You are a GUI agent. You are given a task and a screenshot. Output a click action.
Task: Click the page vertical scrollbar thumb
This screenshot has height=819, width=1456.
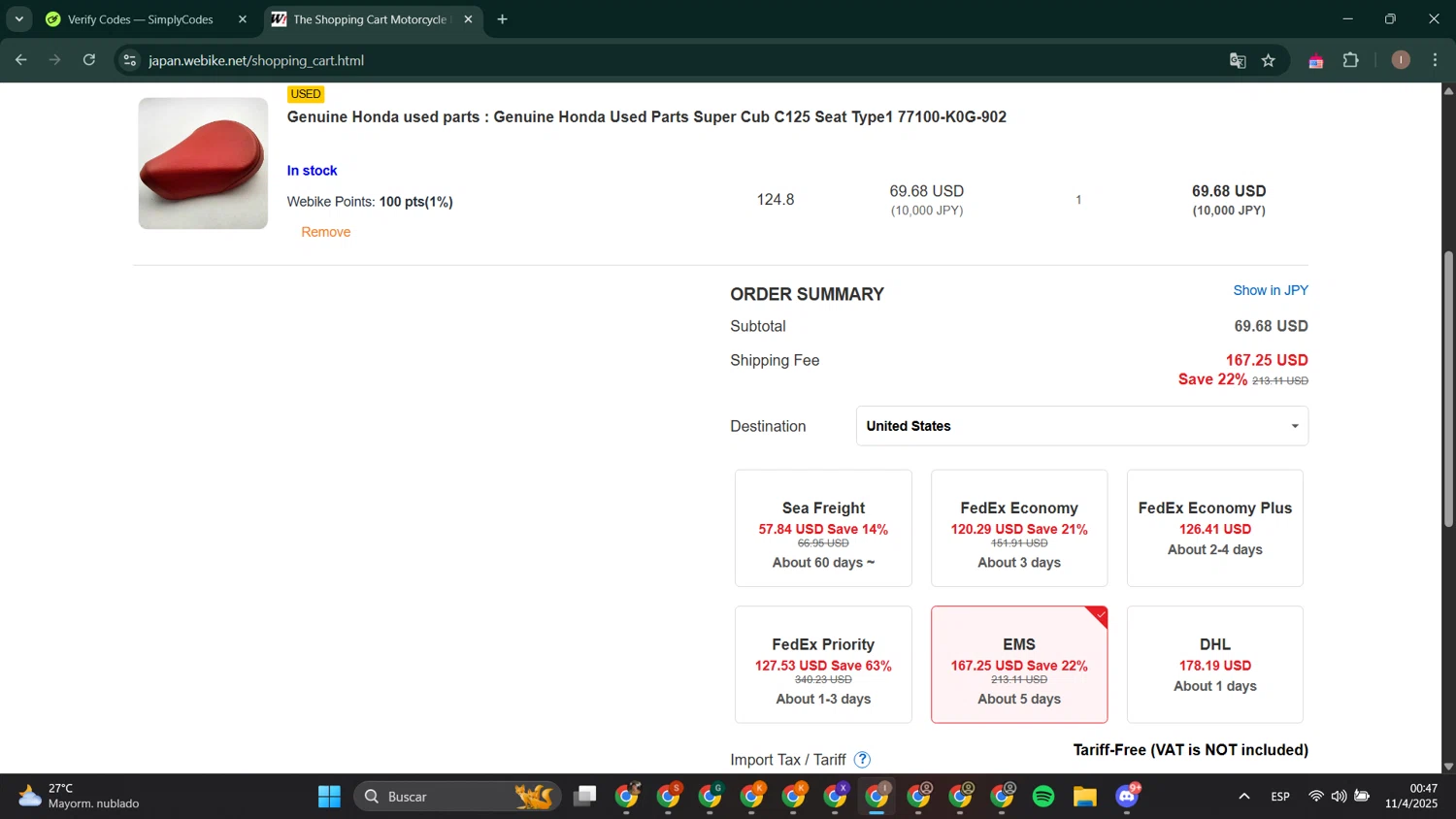(1448, 389)
